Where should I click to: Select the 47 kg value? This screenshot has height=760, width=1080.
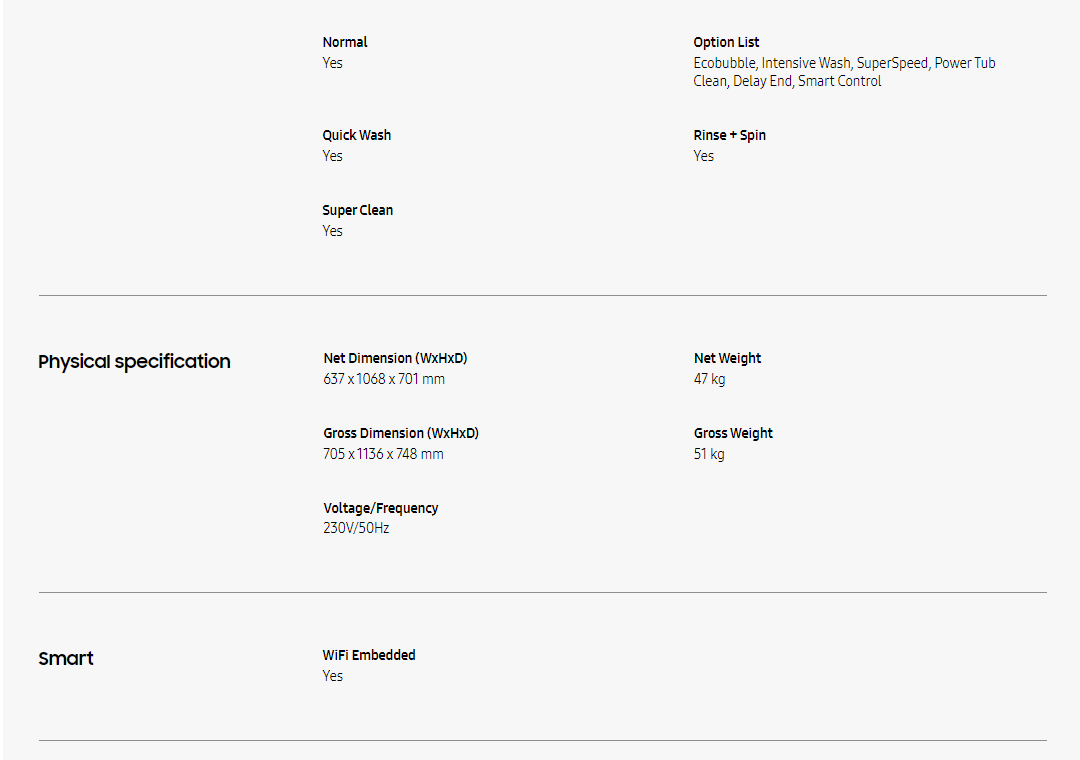click(709, 379)
